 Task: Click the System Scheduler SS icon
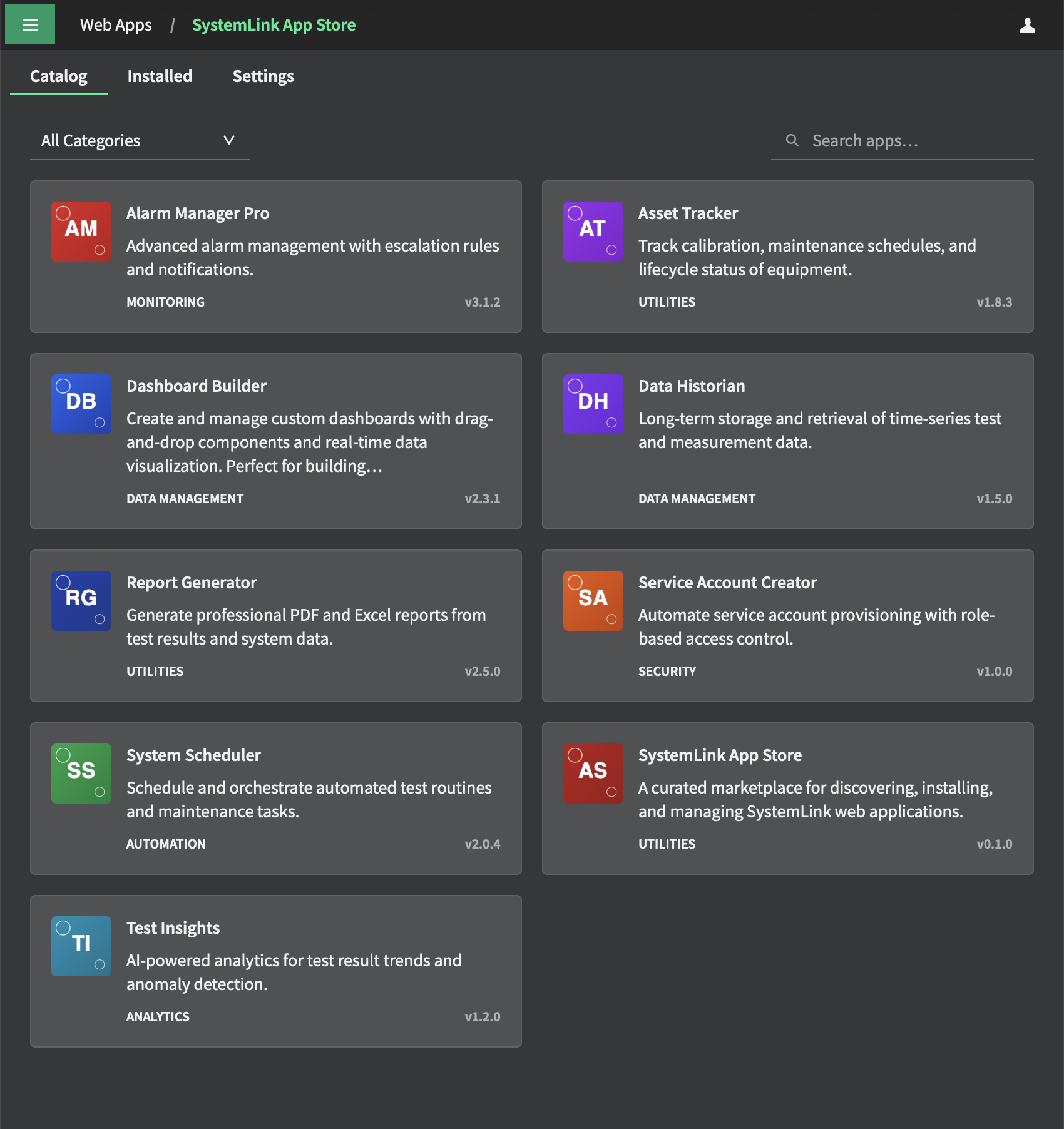pyautogui.click(x=81, y=774)
